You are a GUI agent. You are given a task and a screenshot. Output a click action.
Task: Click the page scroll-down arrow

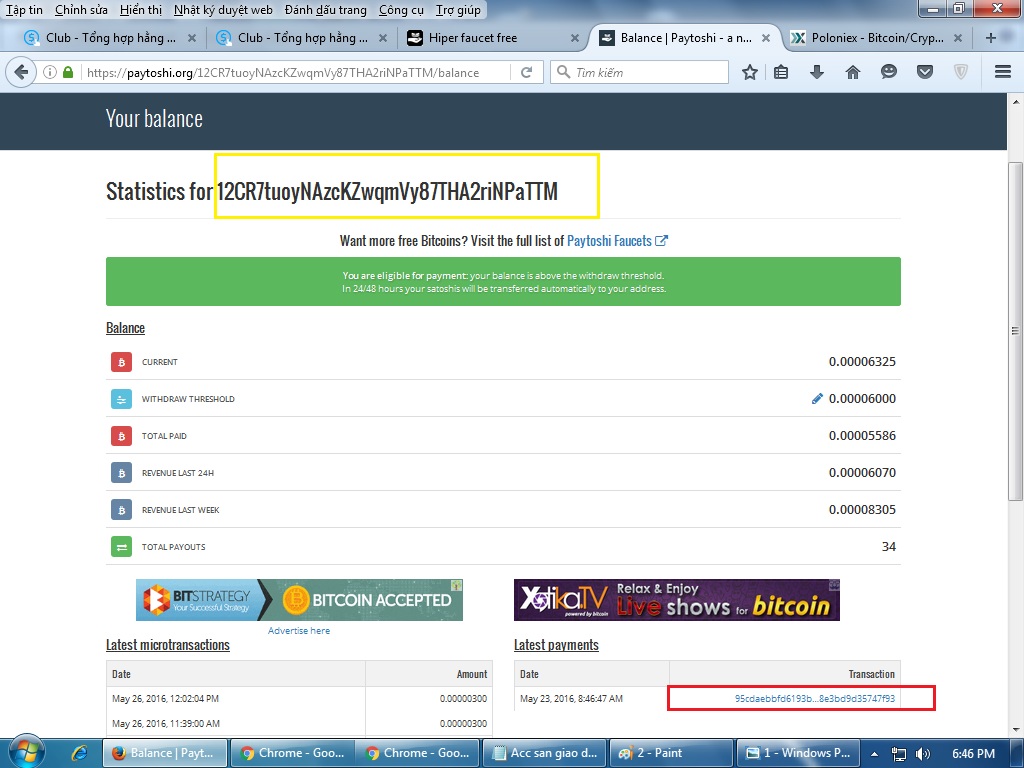(x=1016, y=729)
